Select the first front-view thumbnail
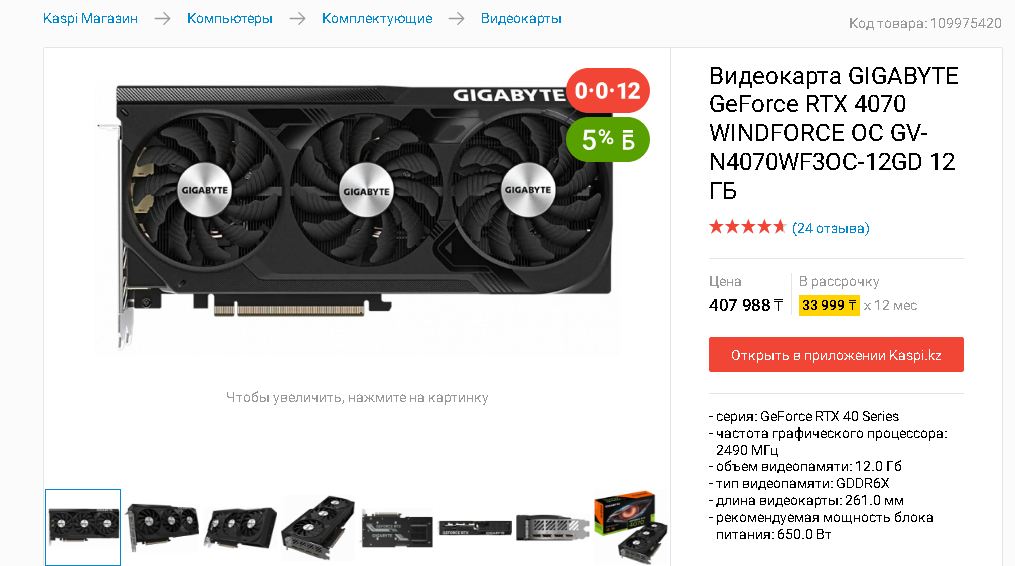This screenshot has height=566, width=1015. pyautogui.click(x=83, y=527)
